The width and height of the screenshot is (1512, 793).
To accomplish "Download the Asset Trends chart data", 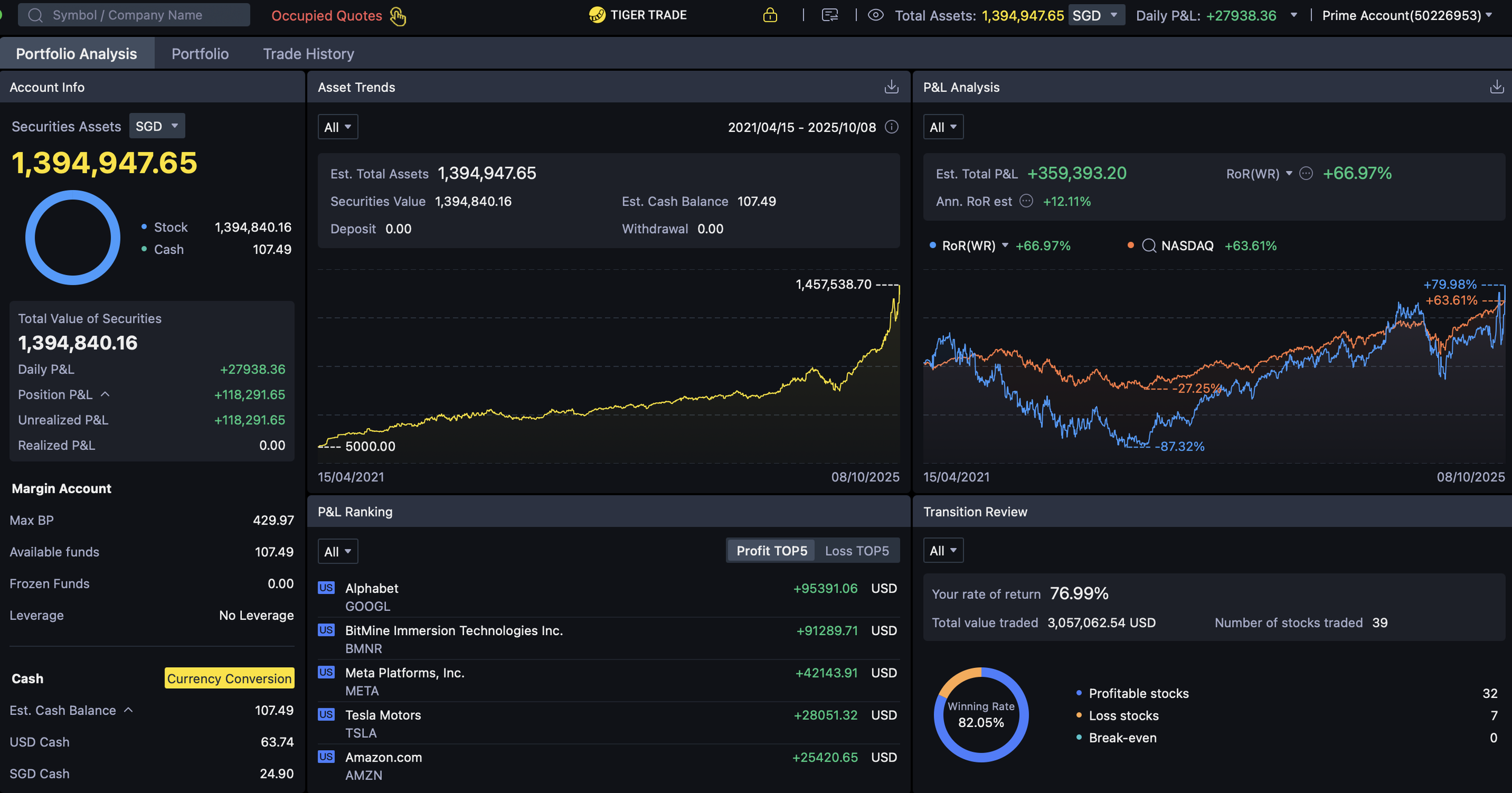I will point(891,86).
